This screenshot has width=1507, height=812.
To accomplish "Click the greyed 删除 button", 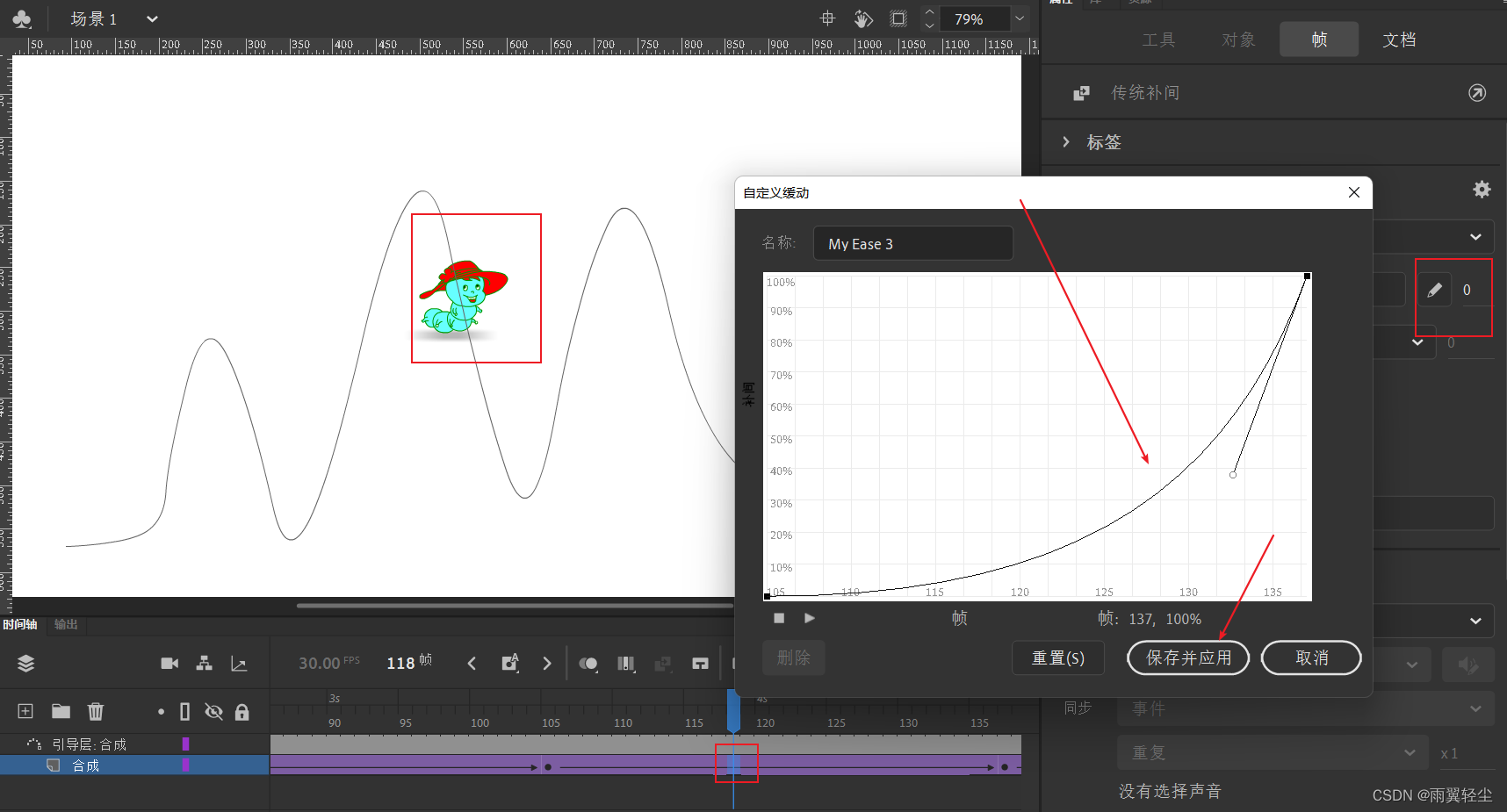I will pos(793,658).
